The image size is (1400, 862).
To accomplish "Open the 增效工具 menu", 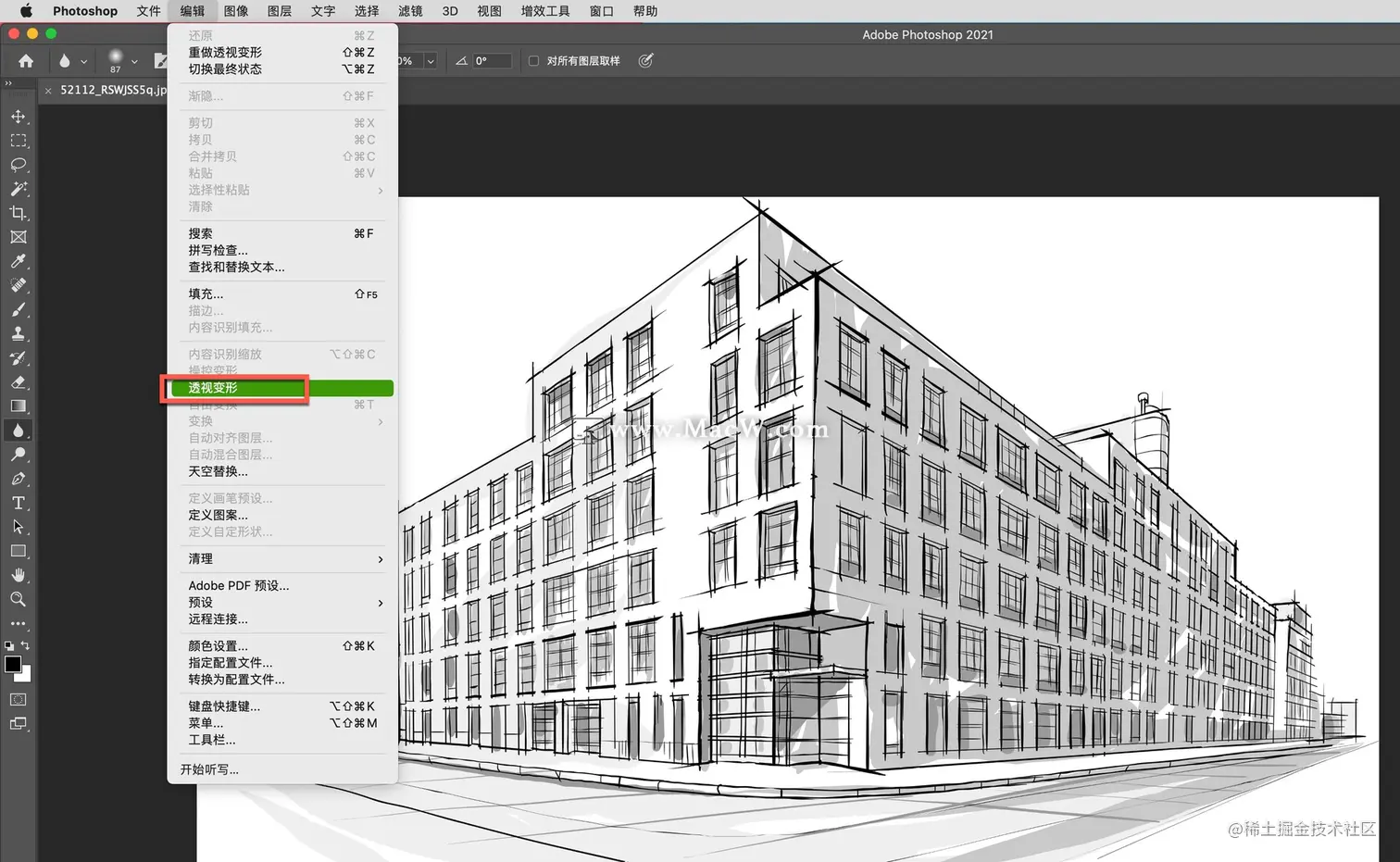I will (545, 11).
